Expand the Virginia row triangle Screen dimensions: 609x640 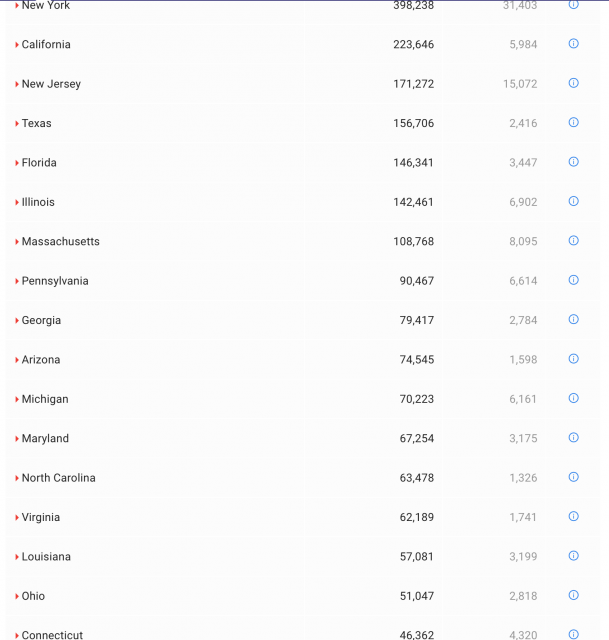coord(17,518)
